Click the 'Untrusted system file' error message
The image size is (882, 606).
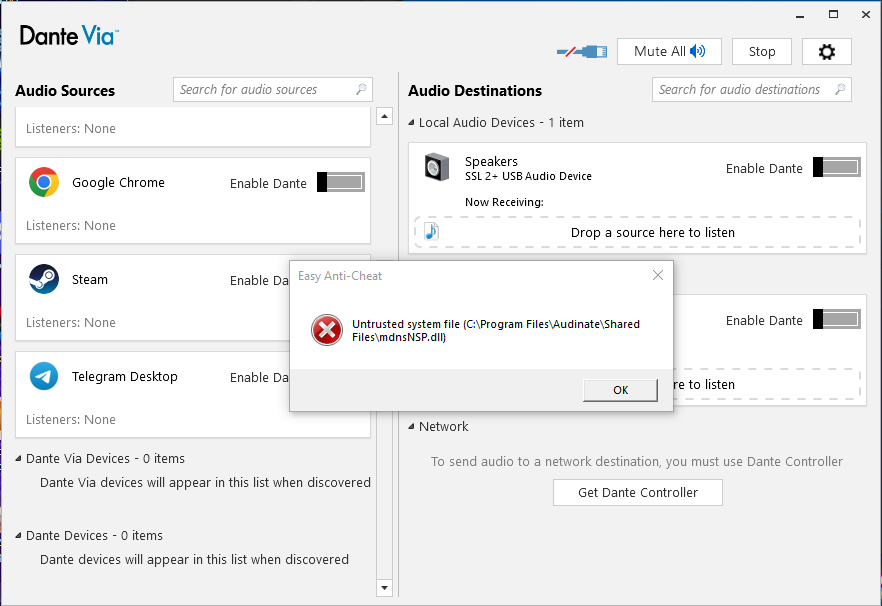tap(496, 330)
